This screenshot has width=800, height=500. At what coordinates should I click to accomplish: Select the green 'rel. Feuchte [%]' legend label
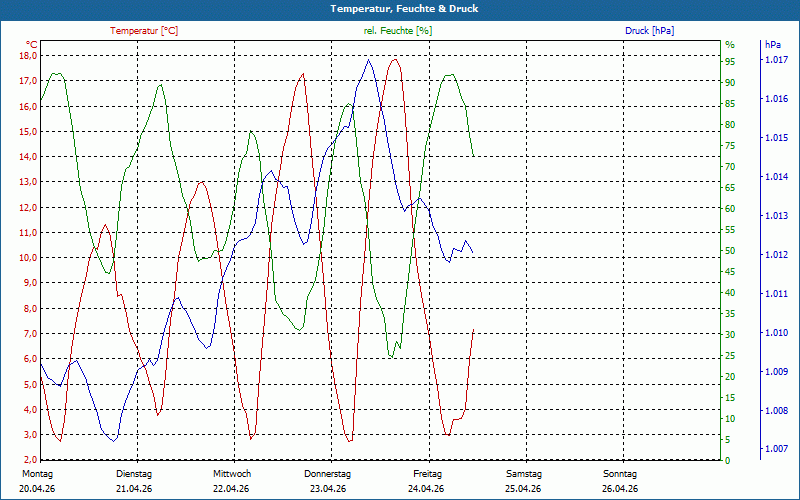click(397, 31)
